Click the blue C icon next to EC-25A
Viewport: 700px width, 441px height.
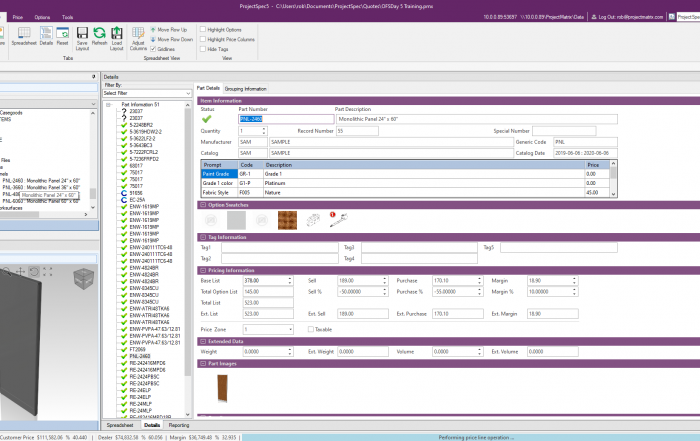click(x=124, y=200)
